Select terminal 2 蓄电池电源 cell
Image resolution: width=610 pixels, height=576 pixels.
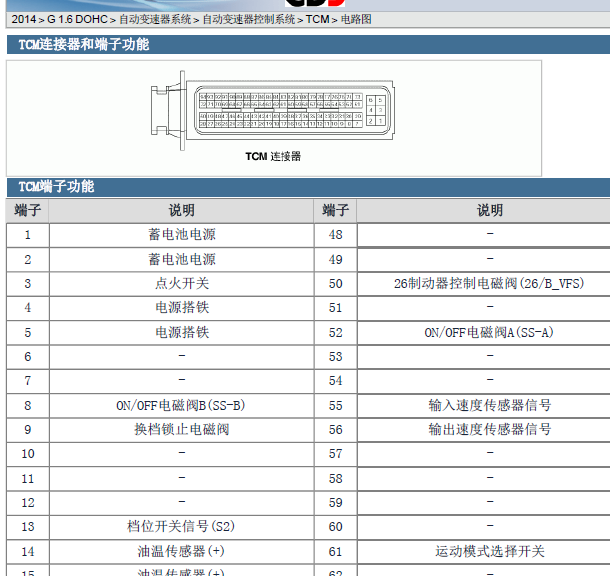click(x=182, y=259)
